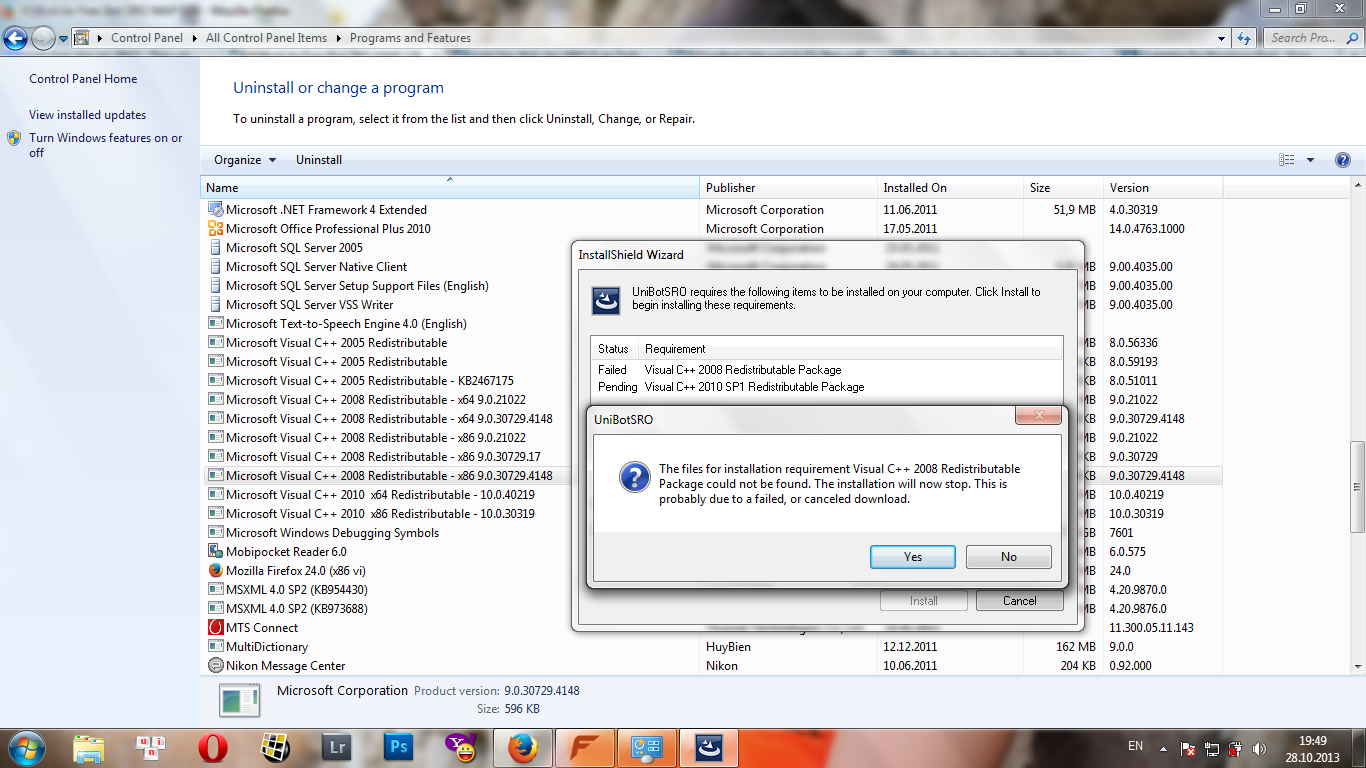Select Nikon Message Center icon
This screenshot has height=768, width=1366.
pos(215,666)
